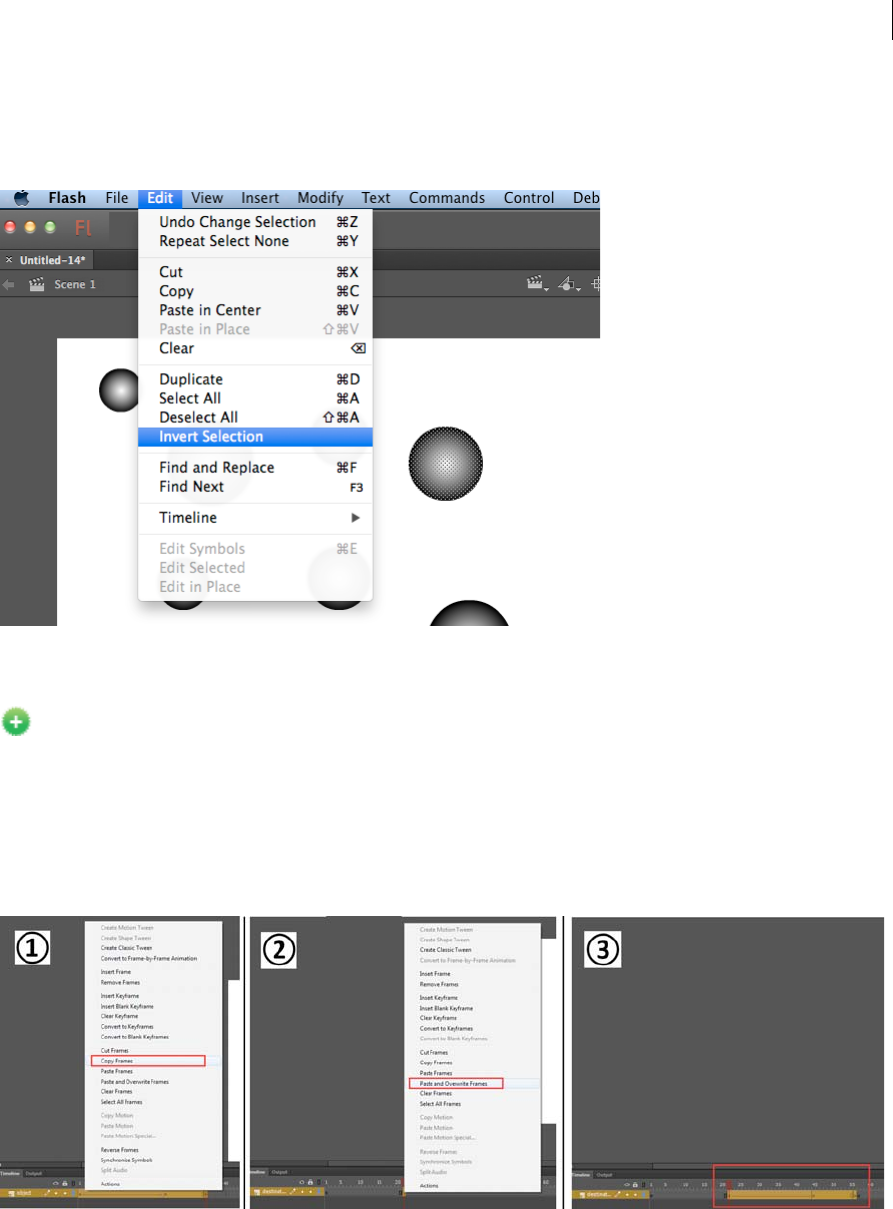Click the tween frame span in step 3 timeline
Image resolution: width=893 pixels, height=1209 pixels.
791,1194
